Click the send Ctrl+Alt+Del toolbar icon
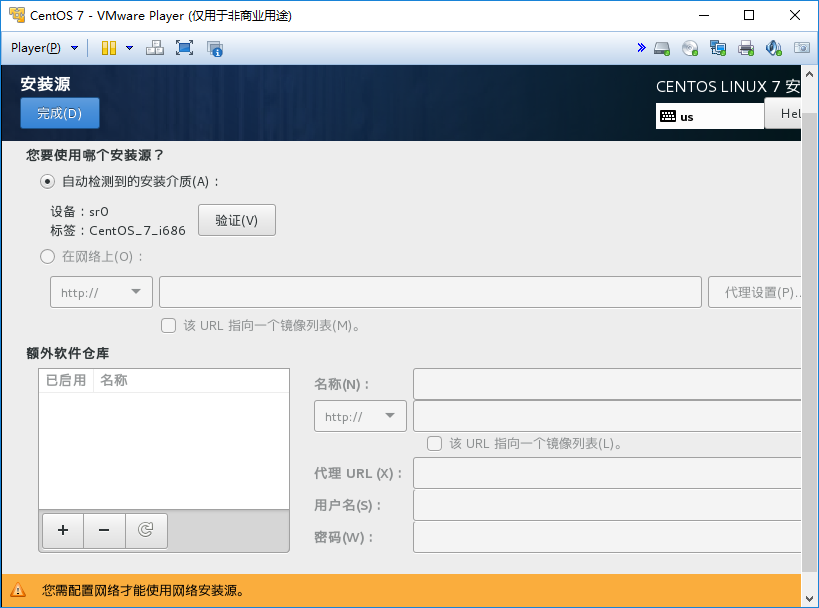Viewport: 819px width, 608px height. [155, 48]
